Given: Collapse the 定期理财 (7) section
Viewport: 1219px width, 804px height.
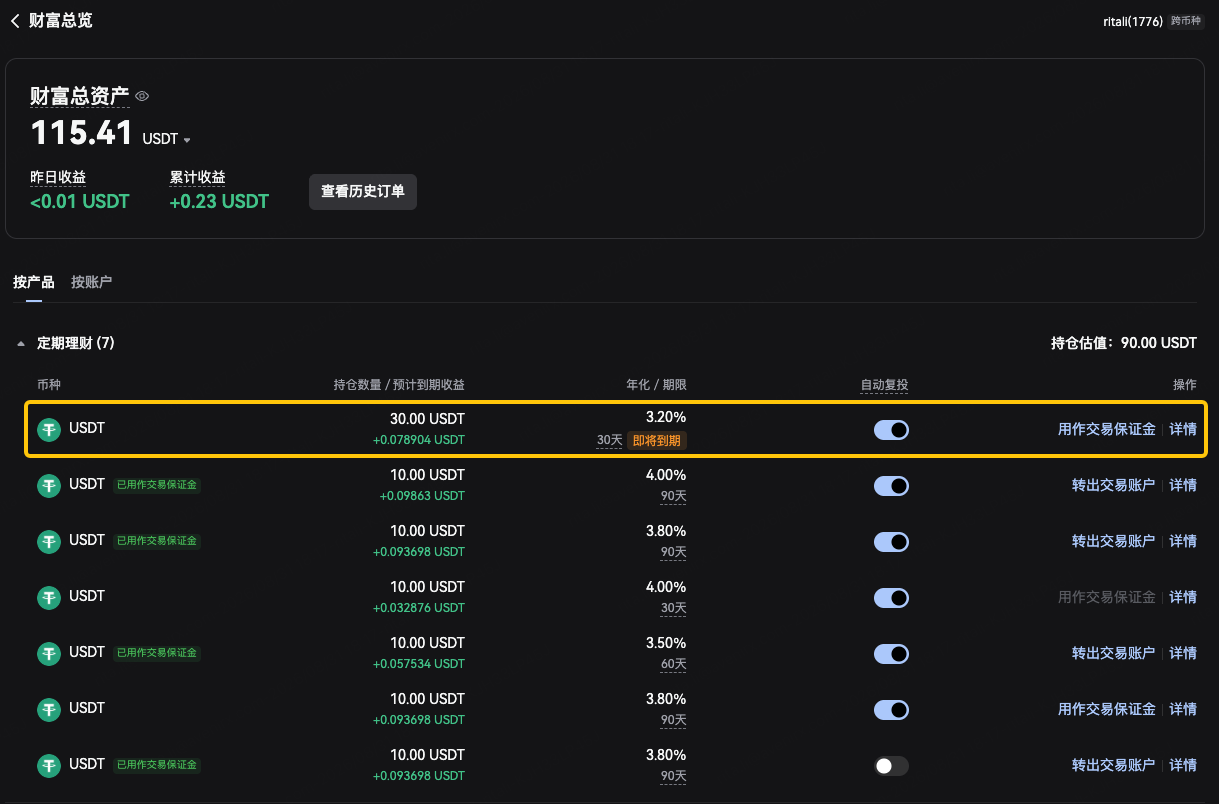Looking at the screenshot, I should (21, 344).
